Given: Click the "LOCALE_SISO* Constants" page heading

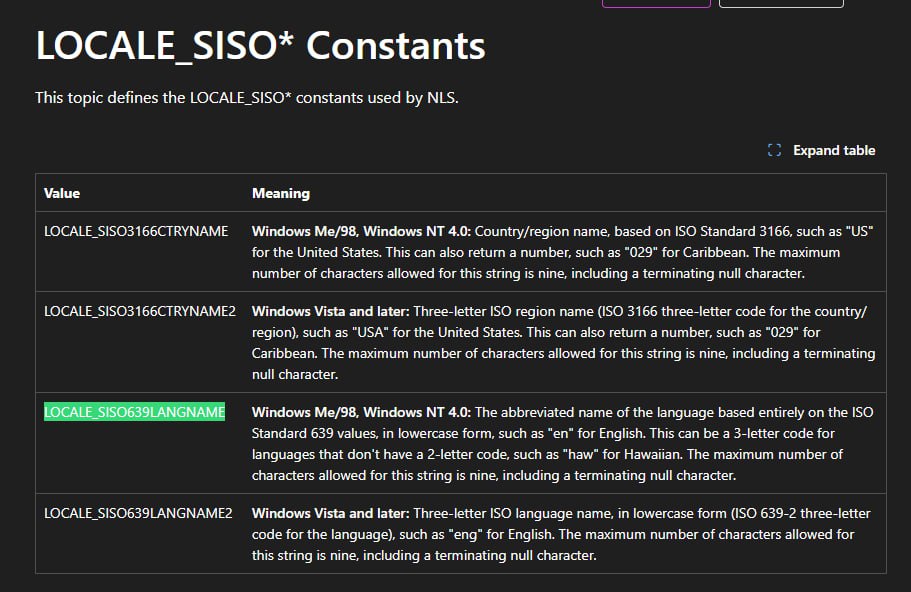Looking at the screenshot, I should pyautogui.click(x=260, y=46).
